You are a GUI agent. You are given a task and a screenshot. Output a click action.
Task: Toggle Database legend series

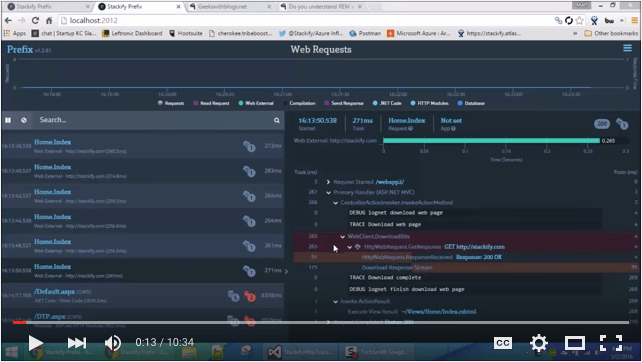pyautogui.click(x=471, y=103)
